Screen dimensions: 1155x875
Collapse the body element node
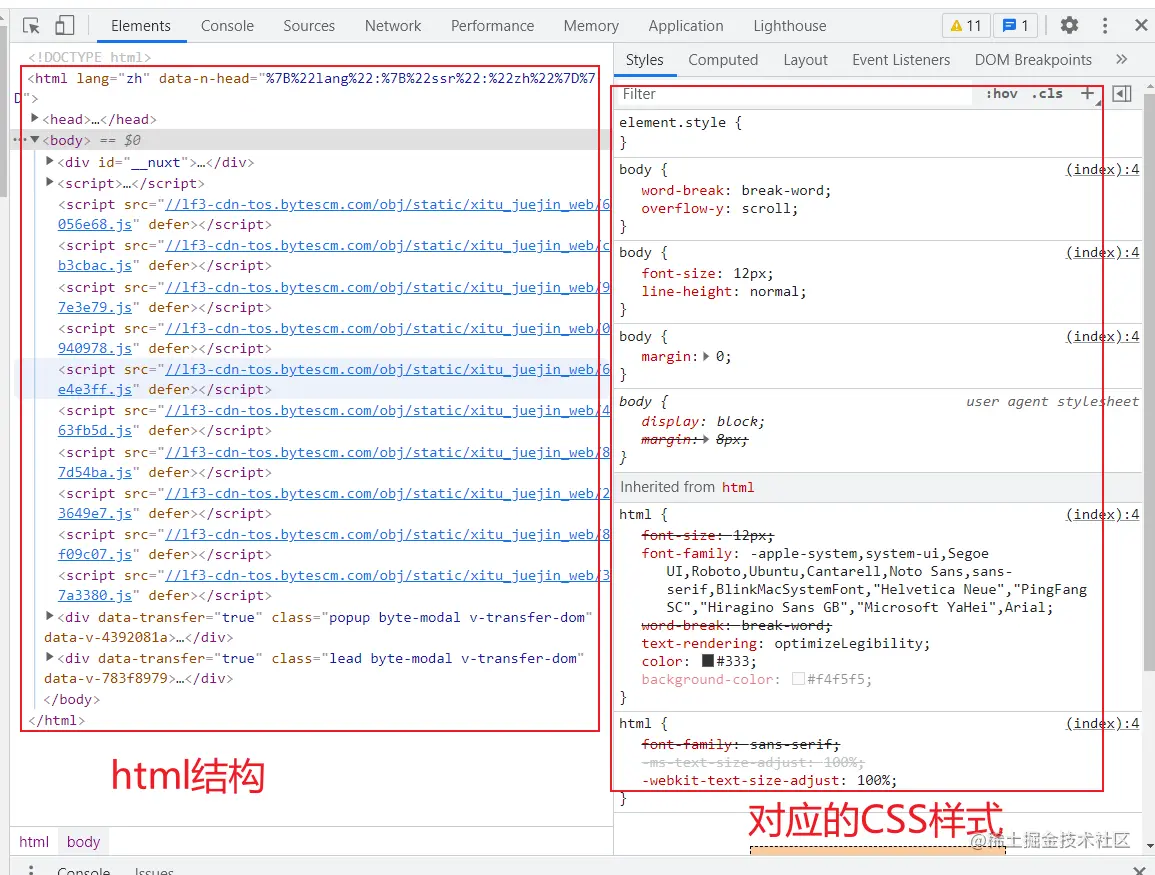[x=34, y=139]
